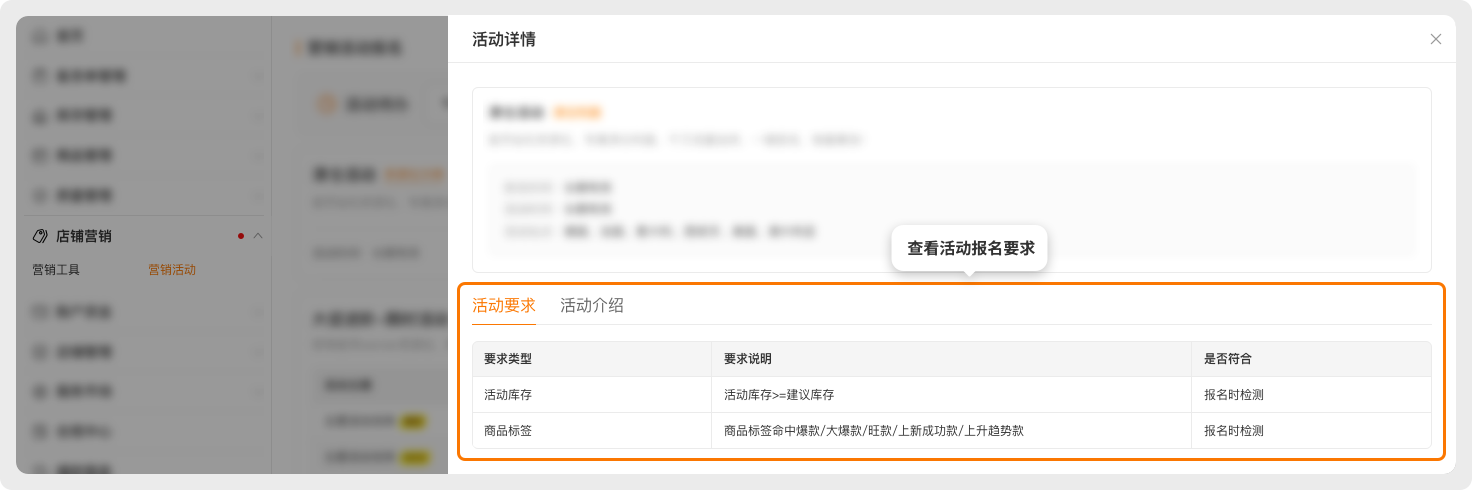Go to 营销活动 in the sidebar submenu
This screenshot has width=1472, height=490.
click(172, 270)
